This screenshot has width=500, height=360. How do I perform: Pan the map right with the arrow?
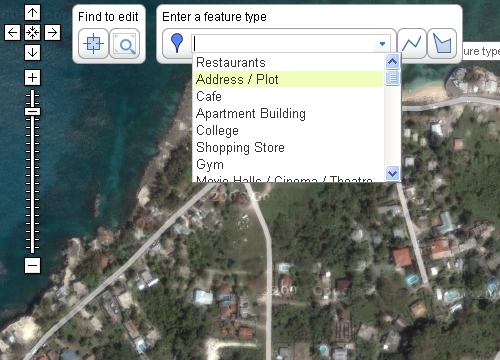coord(52,33)
